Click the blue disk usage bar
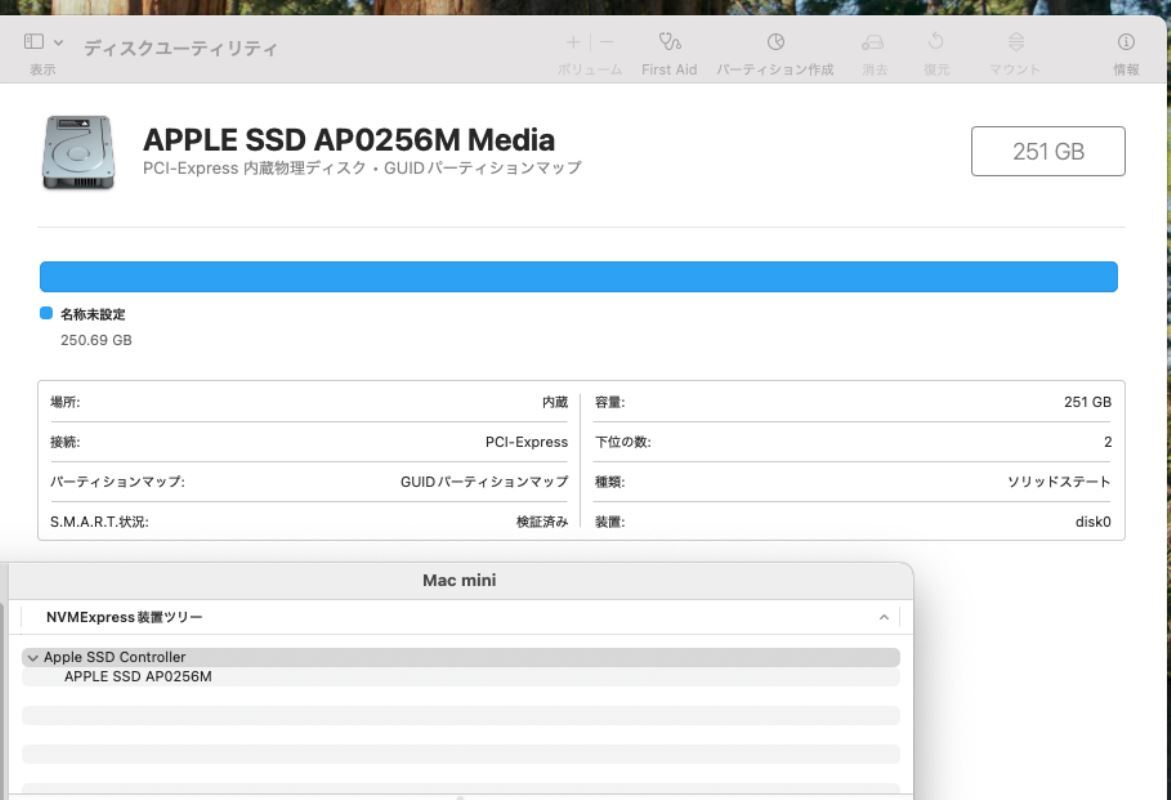 (x=578, y=277)
